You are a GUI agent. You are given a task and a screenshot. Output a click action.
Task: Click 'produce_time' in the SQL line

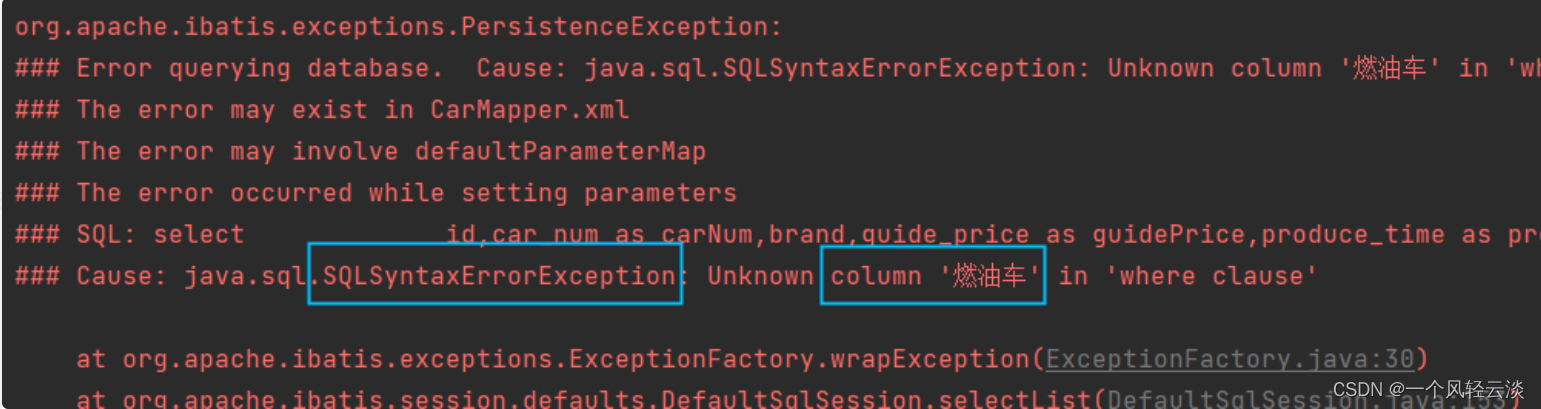1352,235
